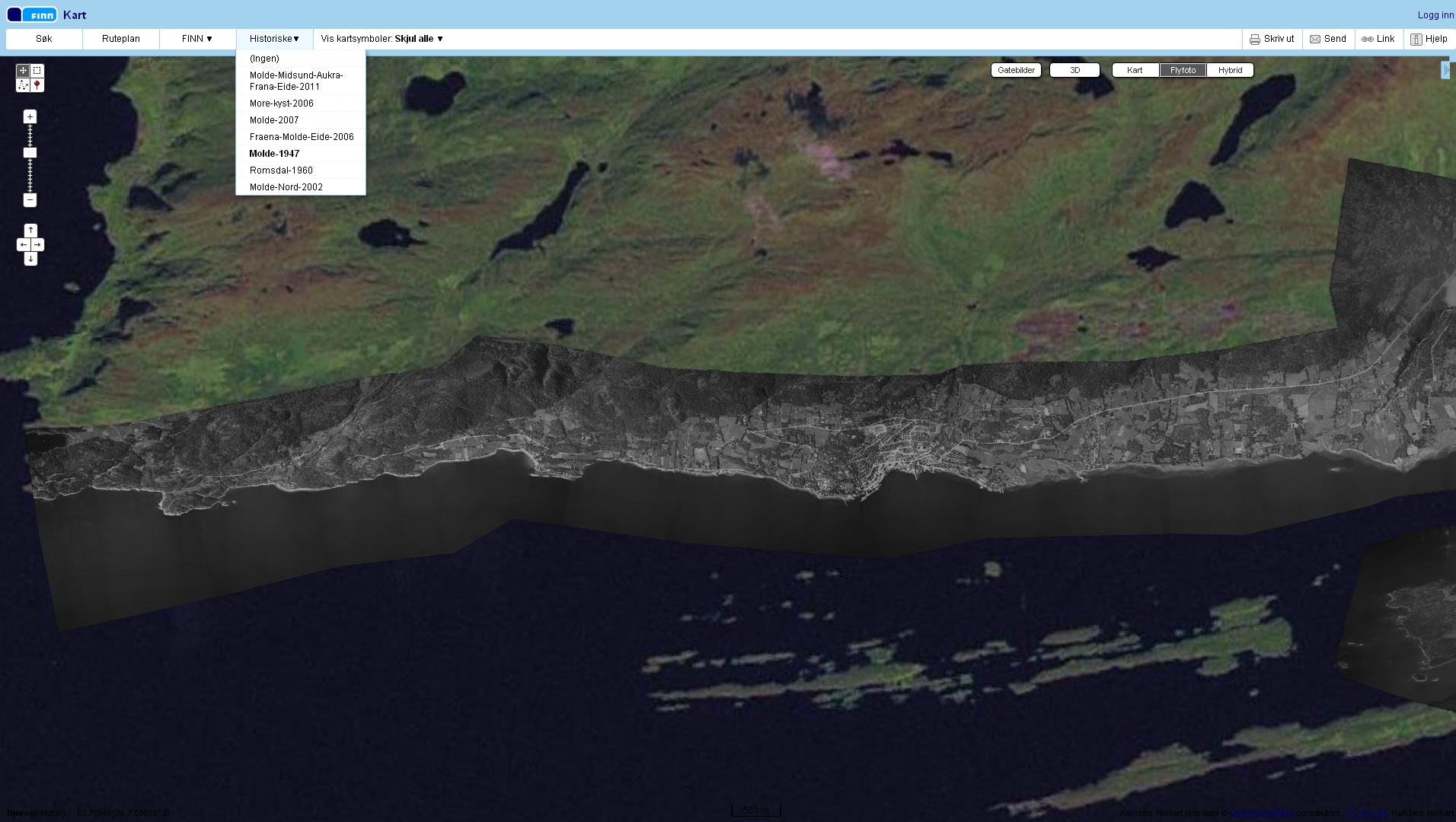Select the red pin marker tool
The width and height of the screenshot is (1456, 822).
coord(37,85)
